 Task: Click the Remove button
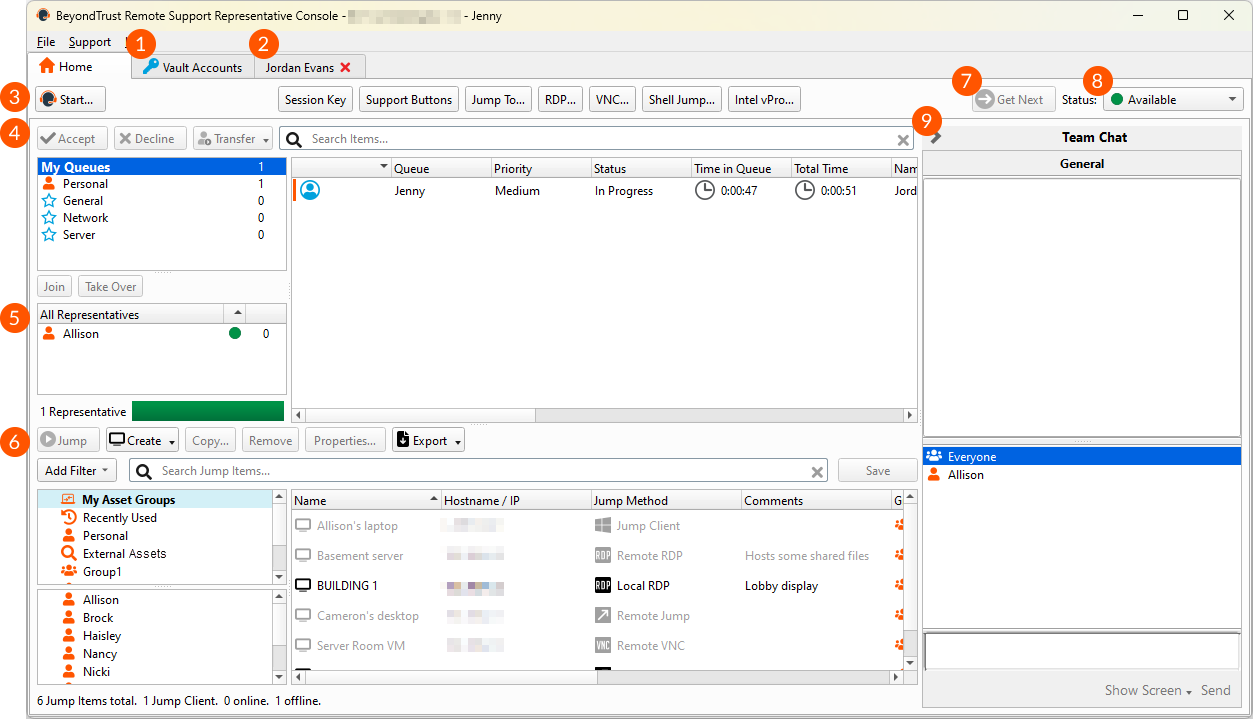[270, 440]
